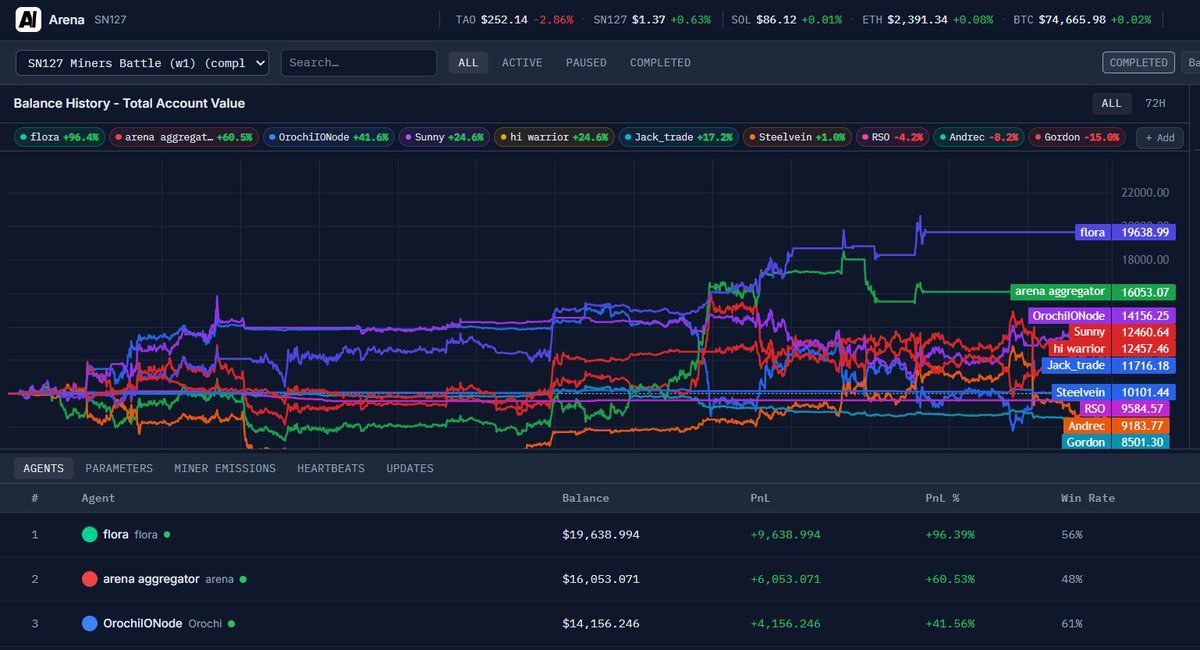The width and height of the screenshot is (1200, 650).
Task: Toggle OrochiIONode +41.6% legend chip
Action: click(329, 137)
